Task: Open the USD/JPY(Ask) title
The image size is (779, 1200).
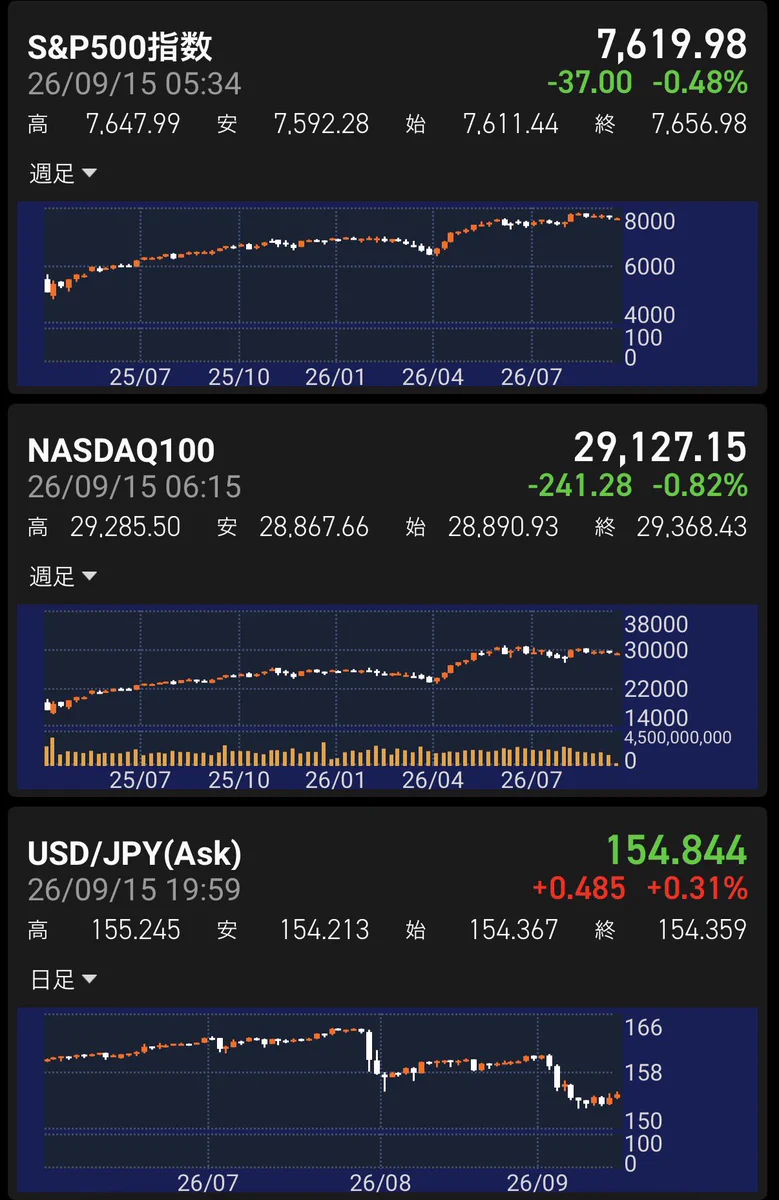Action: 135,853
